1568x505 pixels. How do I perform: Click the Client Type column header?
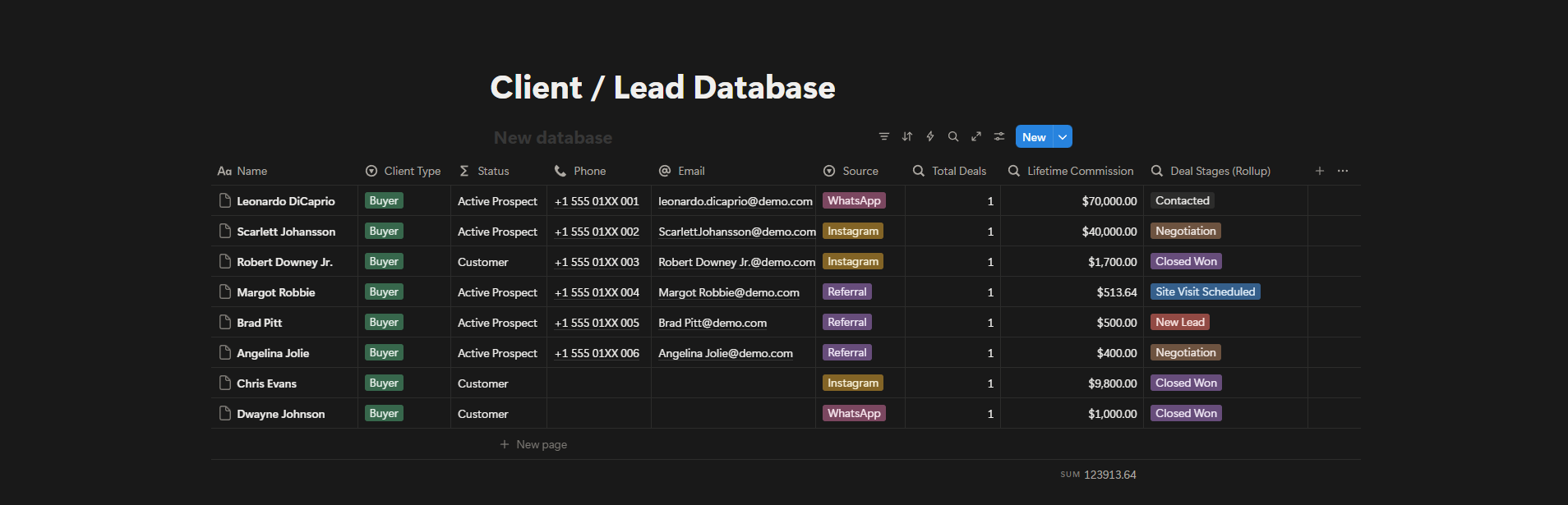(x=412, y=171)
